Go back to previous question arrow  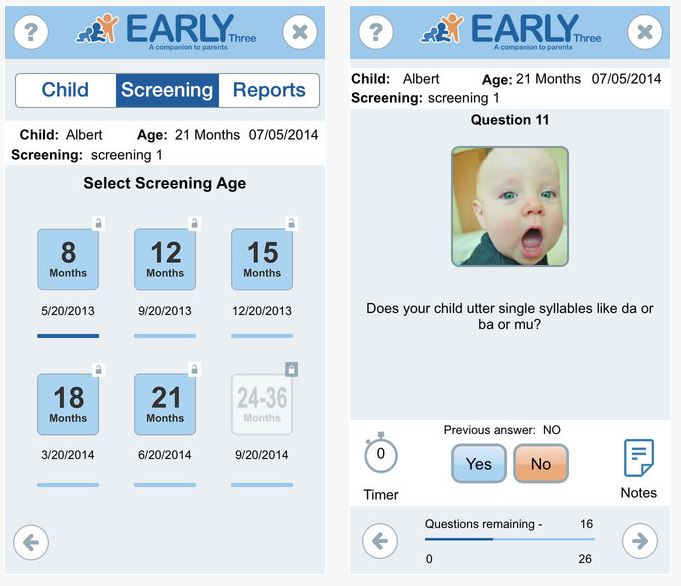pyautogui.click(x=379, y=541)
